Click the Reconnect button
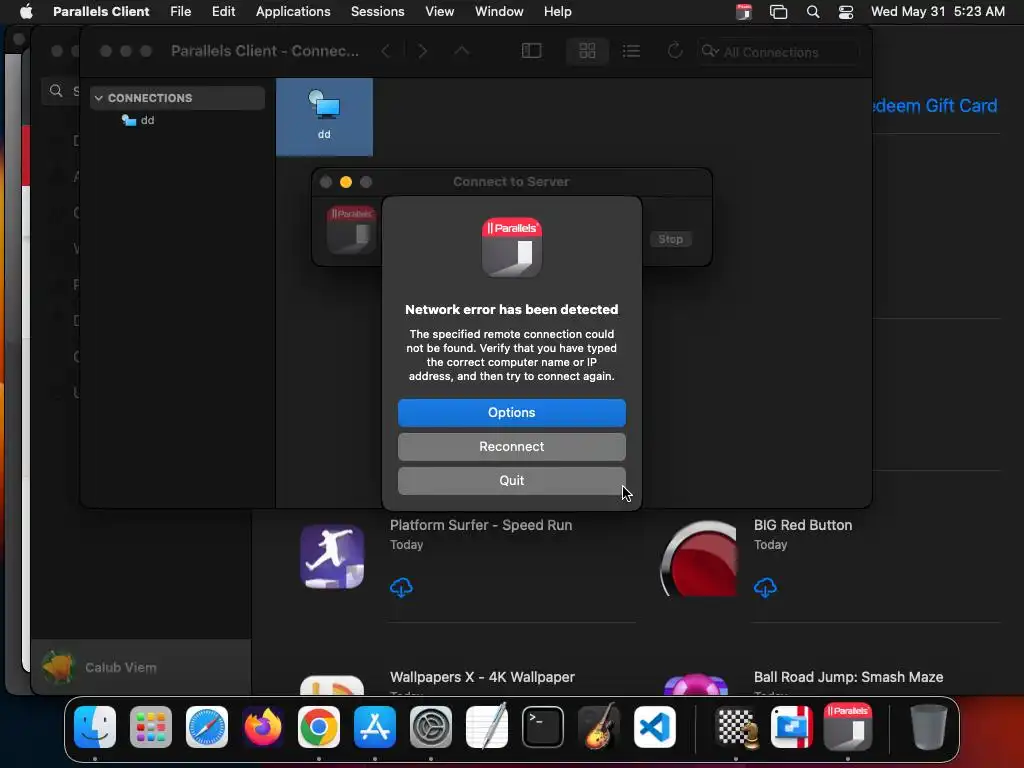This screenshot has width=1024, height=768. point(511,447)
